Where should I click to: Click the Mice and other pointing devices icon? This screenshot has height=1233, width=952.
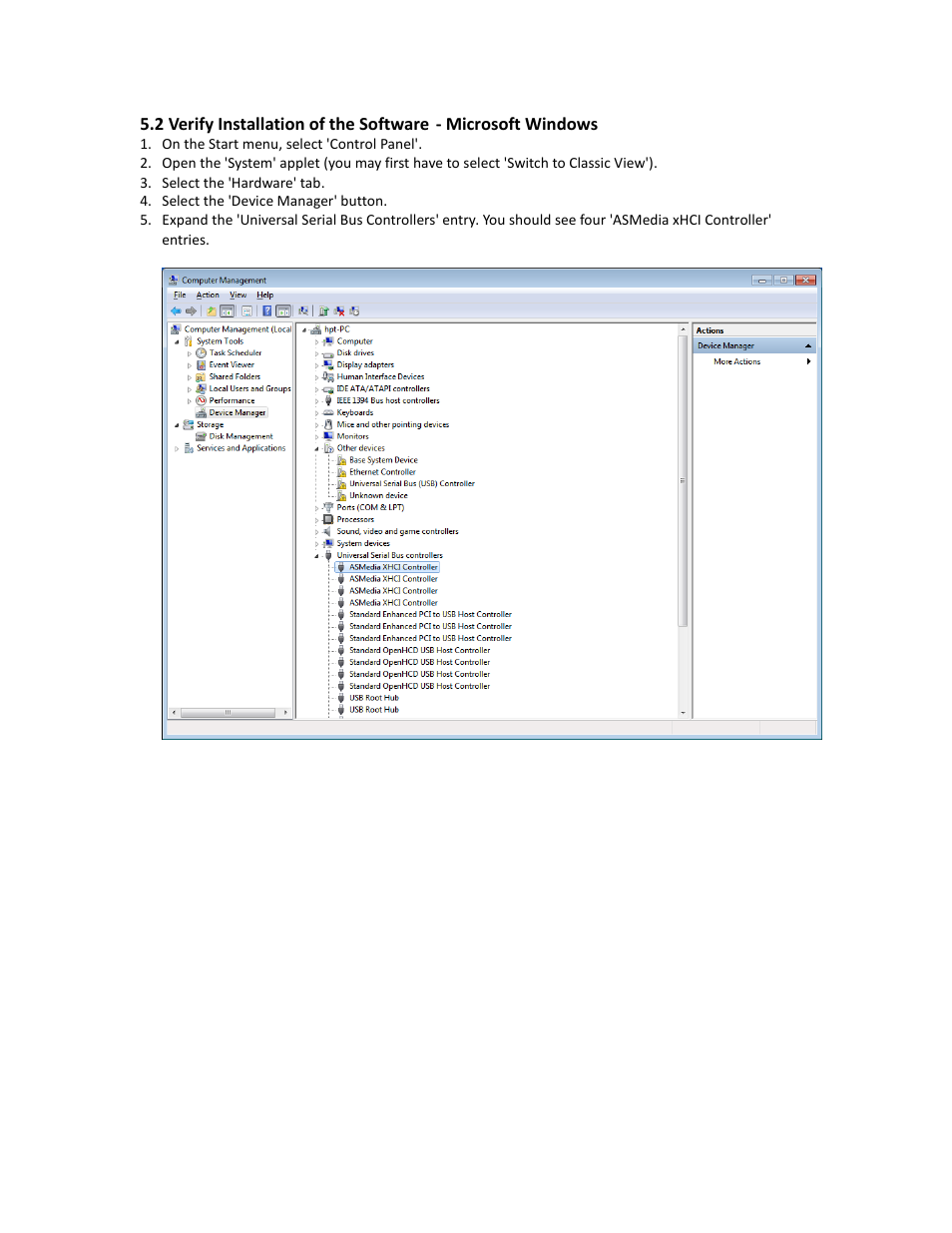(328, 424)
